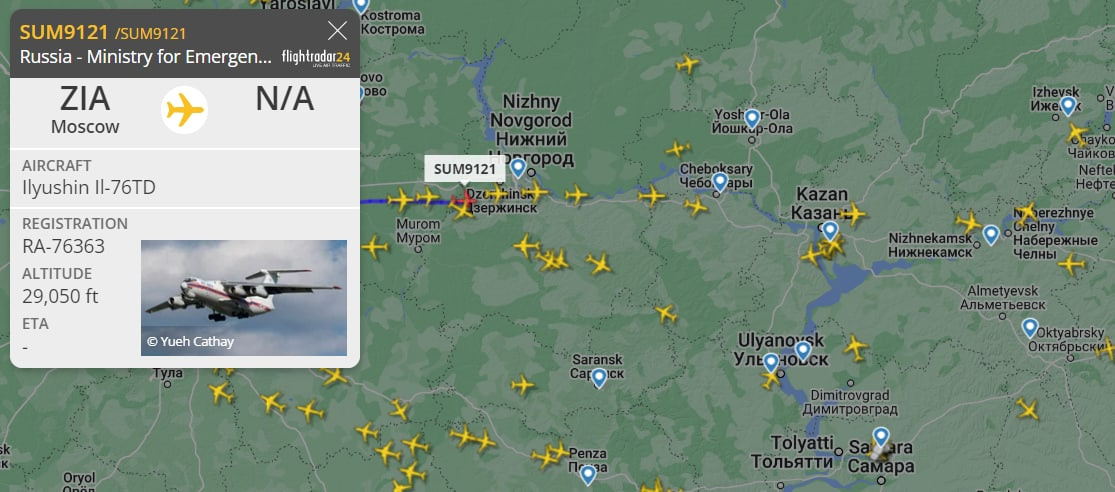Screen dimensions: 1115x492
Task: Select the Kostroma airport pin
Action: click(361, 6)
